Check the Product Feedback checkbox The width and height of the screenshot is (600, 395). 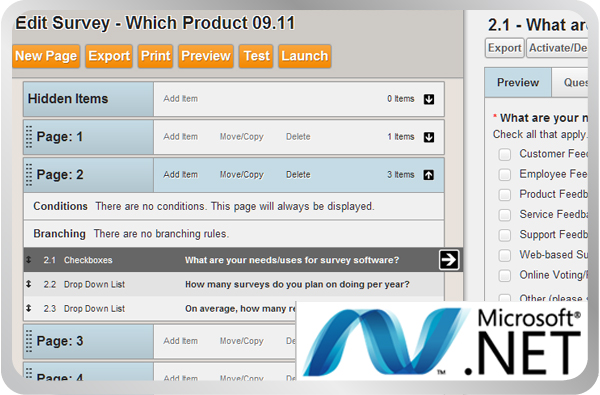tap(505, 194)
